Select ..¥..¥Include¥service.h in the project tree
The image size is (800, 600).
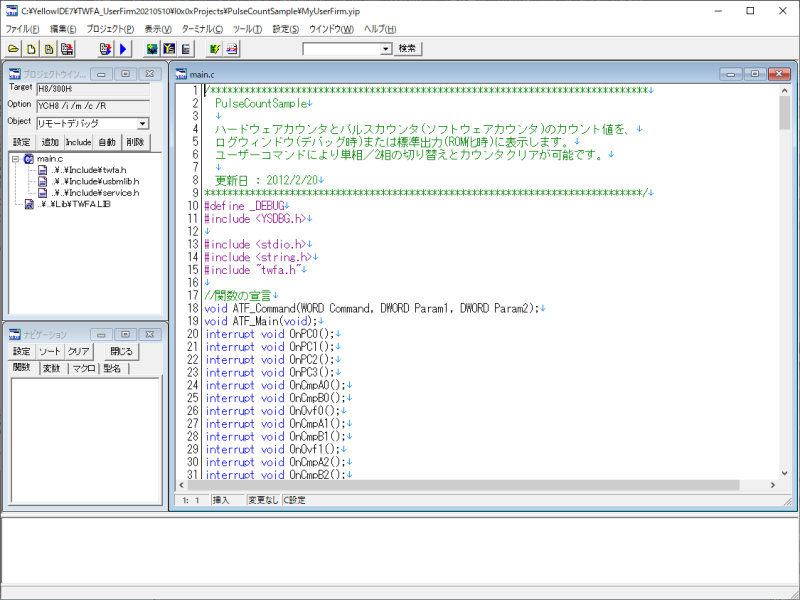[x=95, y=192]
